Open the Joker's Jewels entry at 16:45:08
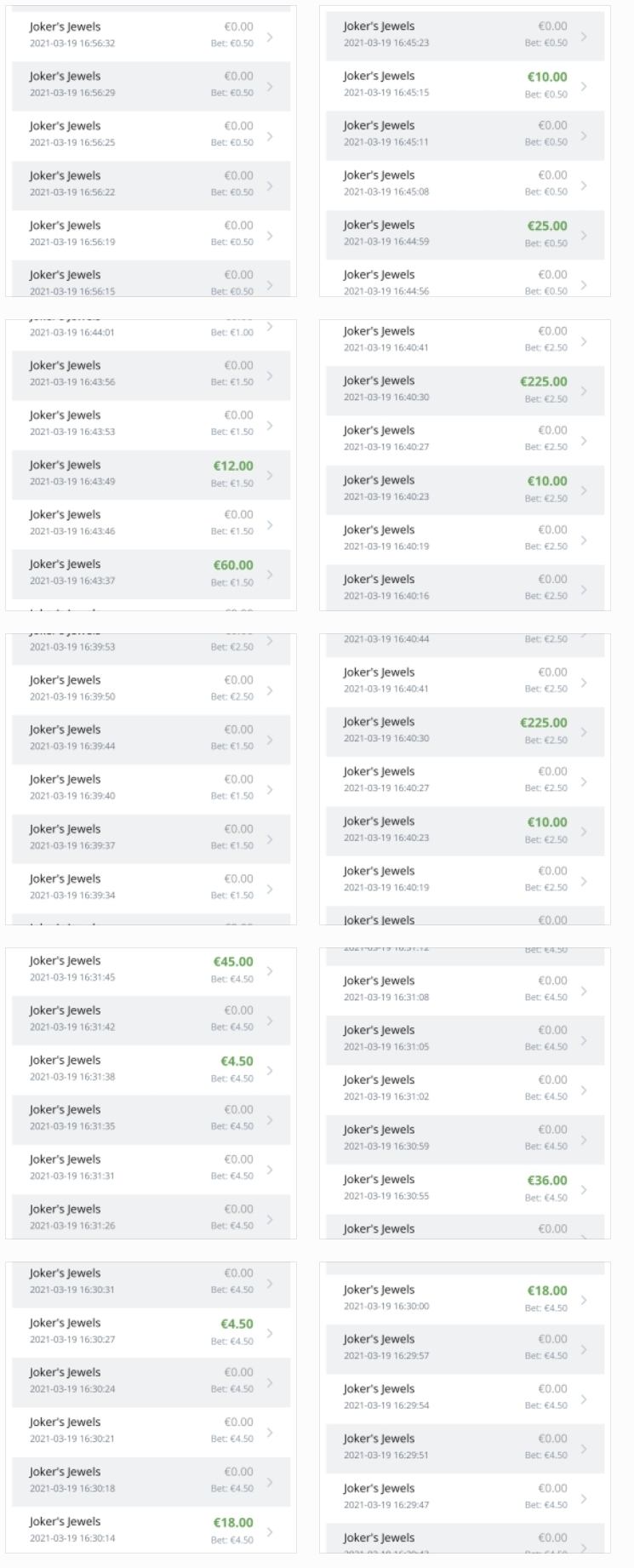 click(465, 186)
